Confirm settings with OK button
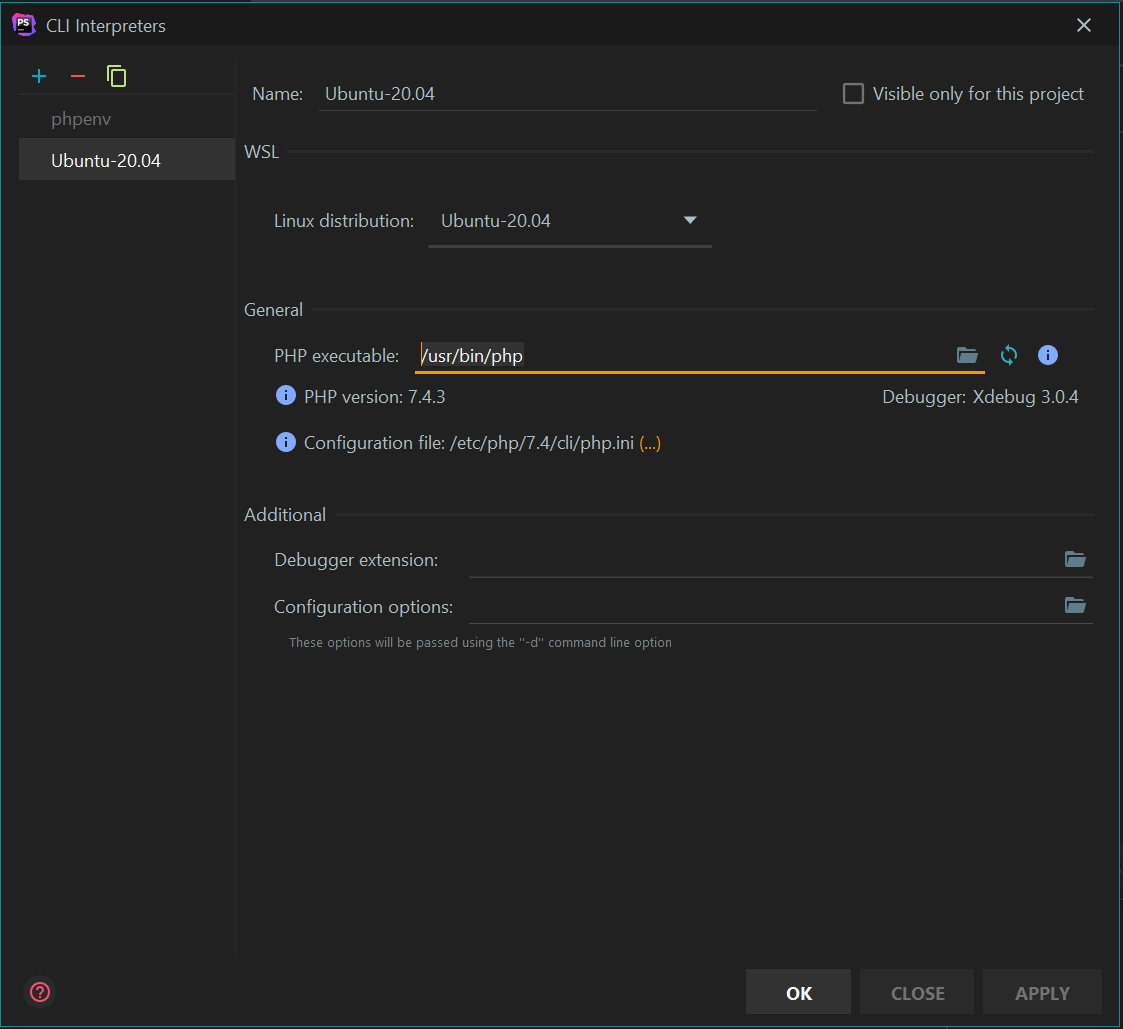 click(x=798, y=992)
